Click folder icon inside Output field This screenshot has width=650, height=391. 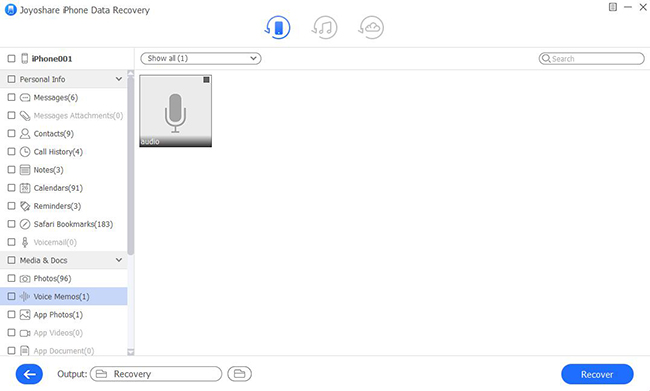click(x=102, y=374)
